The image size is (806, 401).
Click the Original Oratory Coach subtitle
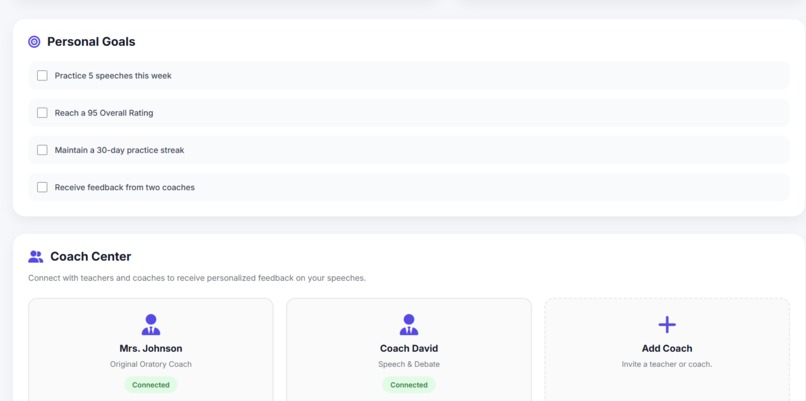(x=151, y=364)
